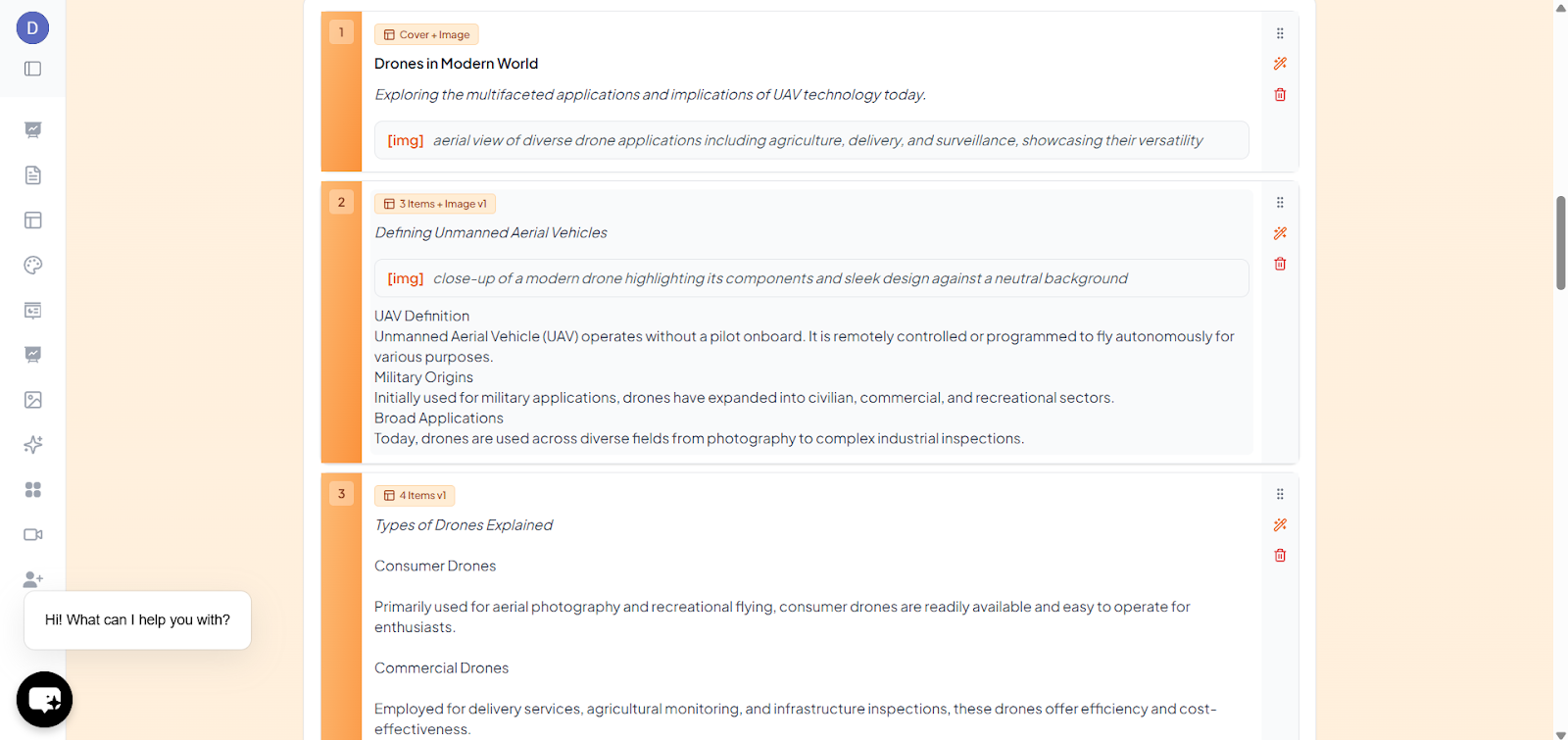
Task: Toggle the sidebar panel icon
Action: [32, 69]
